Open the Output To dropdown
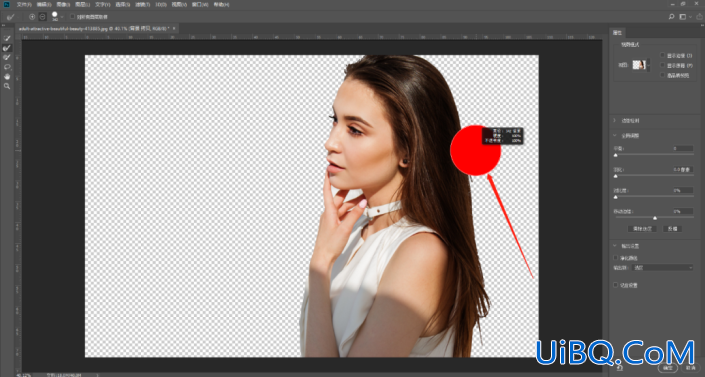Viewport: 705px width, 377px height. pos(663,268)
